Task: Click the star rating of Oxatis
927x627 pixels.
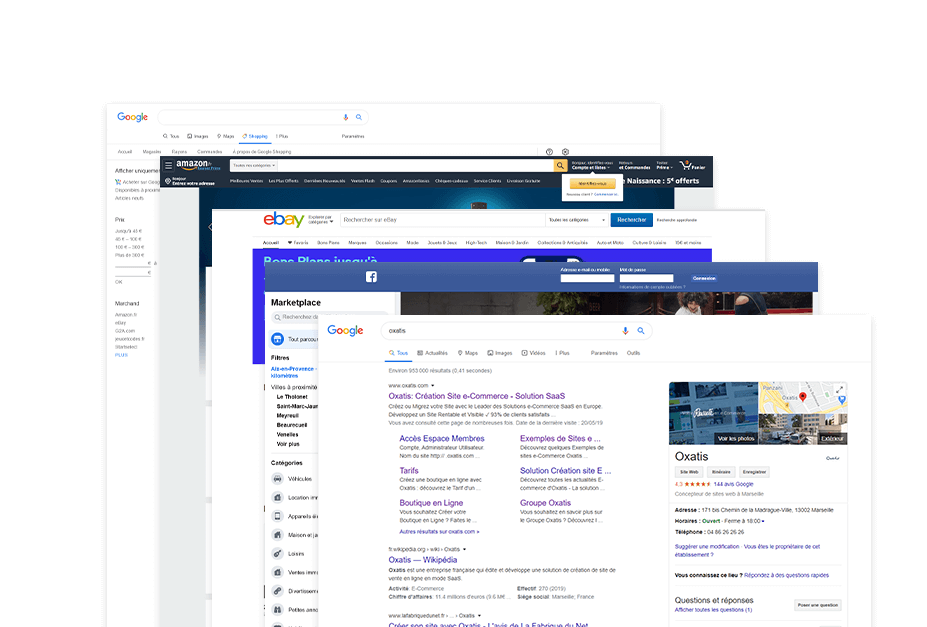Action: click(x=698, y=484)
